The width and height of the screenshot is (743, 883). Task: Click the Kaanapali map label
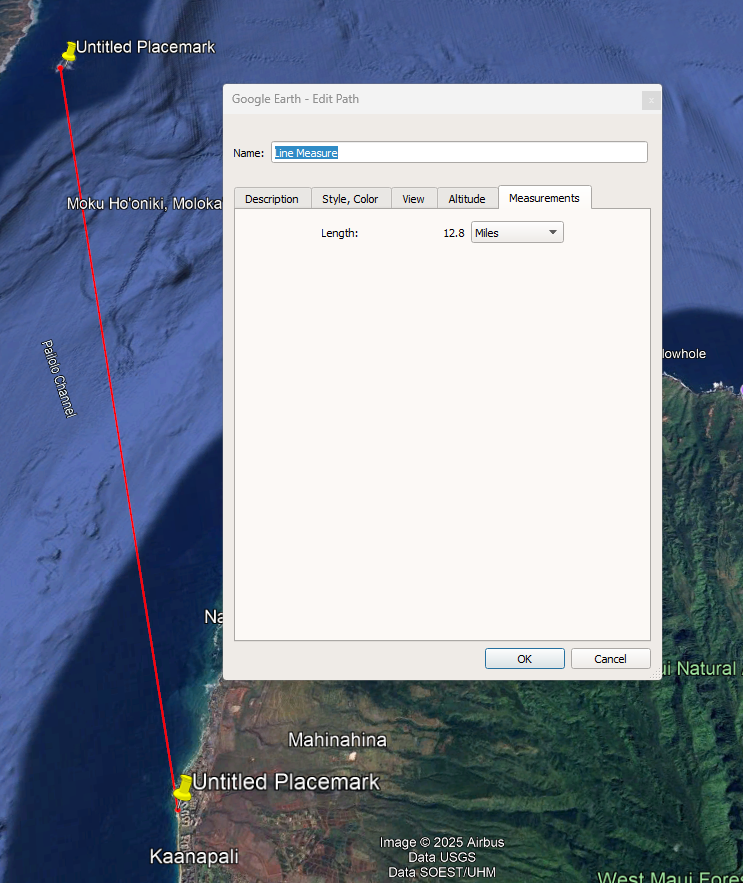[x=194, y=857]
